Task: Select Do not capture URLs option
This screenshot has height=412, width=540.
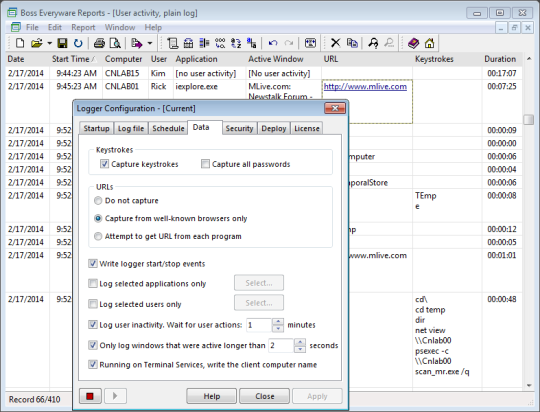Action: pyautogui.click(x=98, y=200)
